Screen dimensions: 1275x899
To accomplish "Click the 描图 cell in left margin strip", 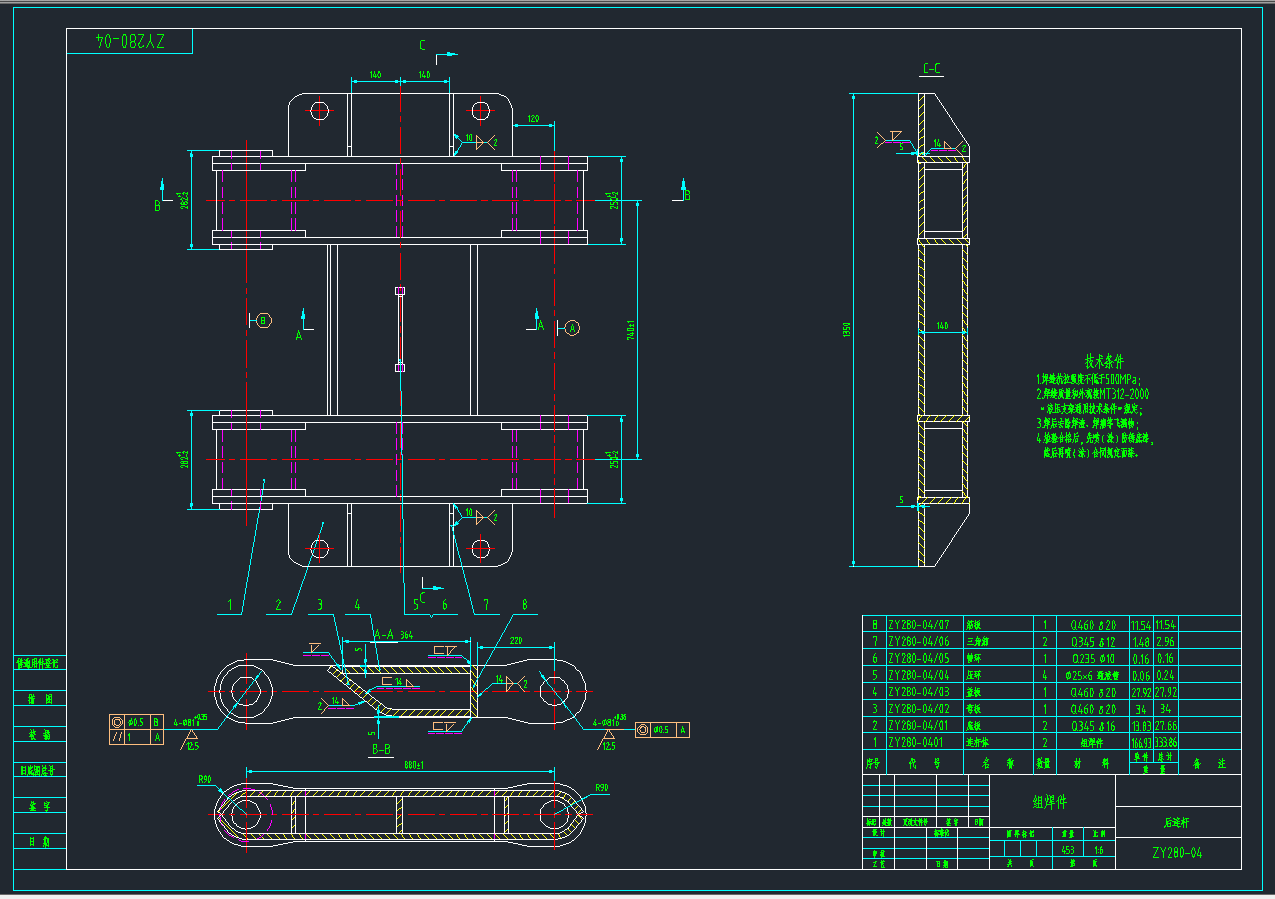I will click(40, 699).
